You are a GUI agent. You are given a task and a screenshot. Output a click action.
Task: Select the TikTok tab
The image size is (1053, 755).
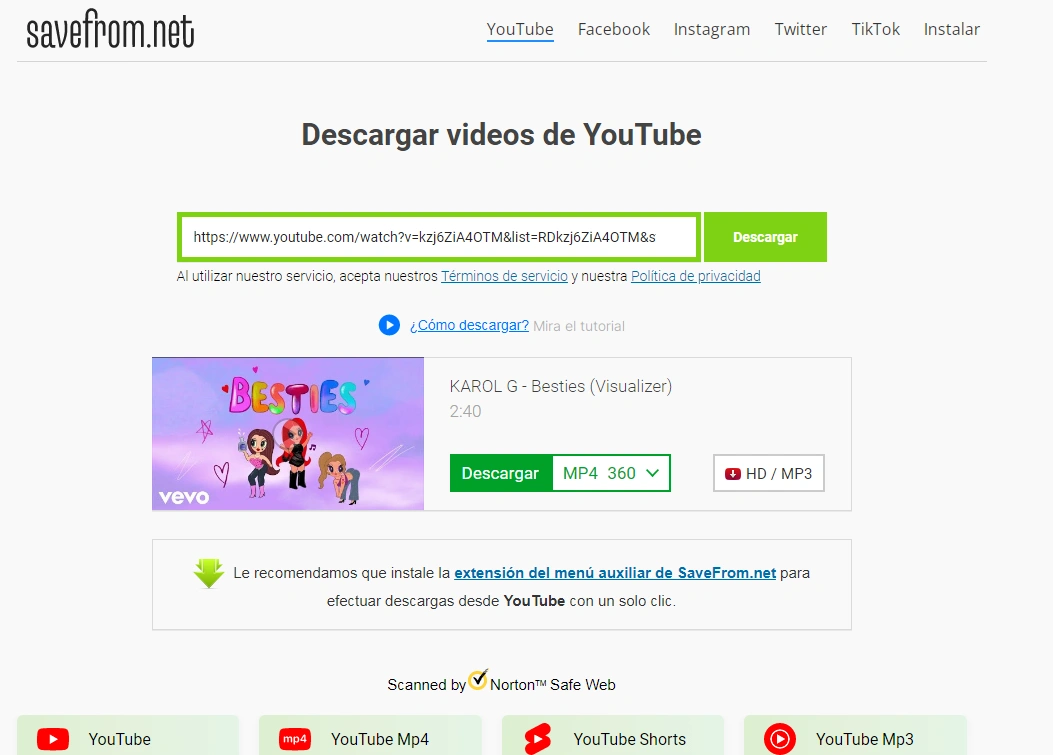point(876,29)
